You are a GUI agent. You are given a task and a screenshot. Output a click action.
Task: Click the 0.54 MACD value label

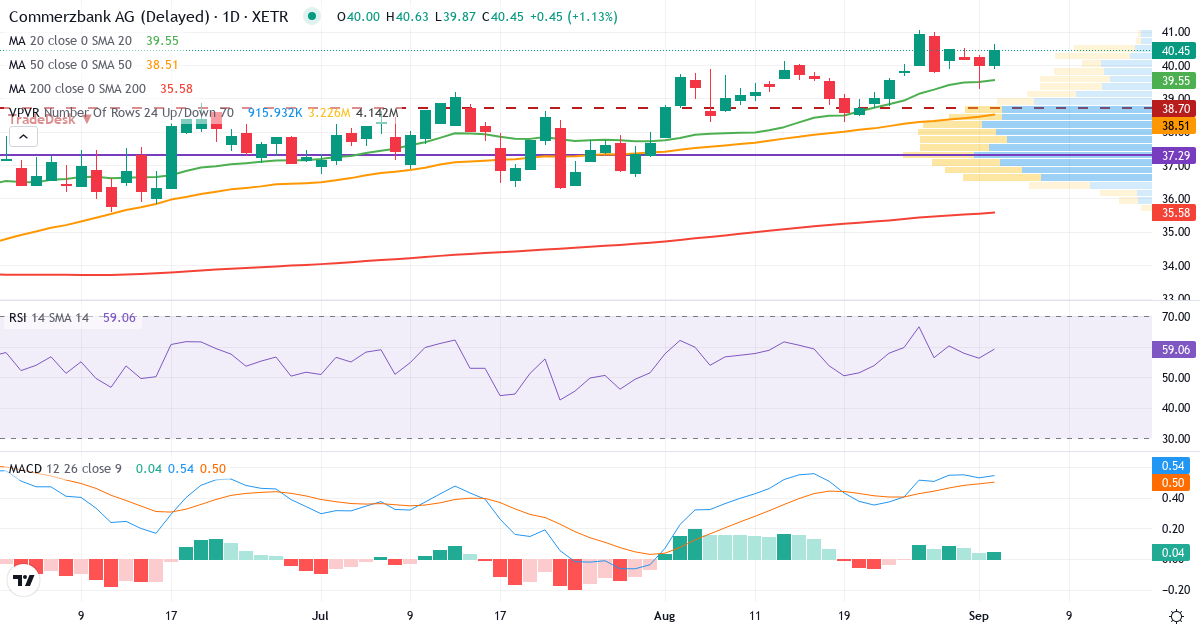(1171, 466)
